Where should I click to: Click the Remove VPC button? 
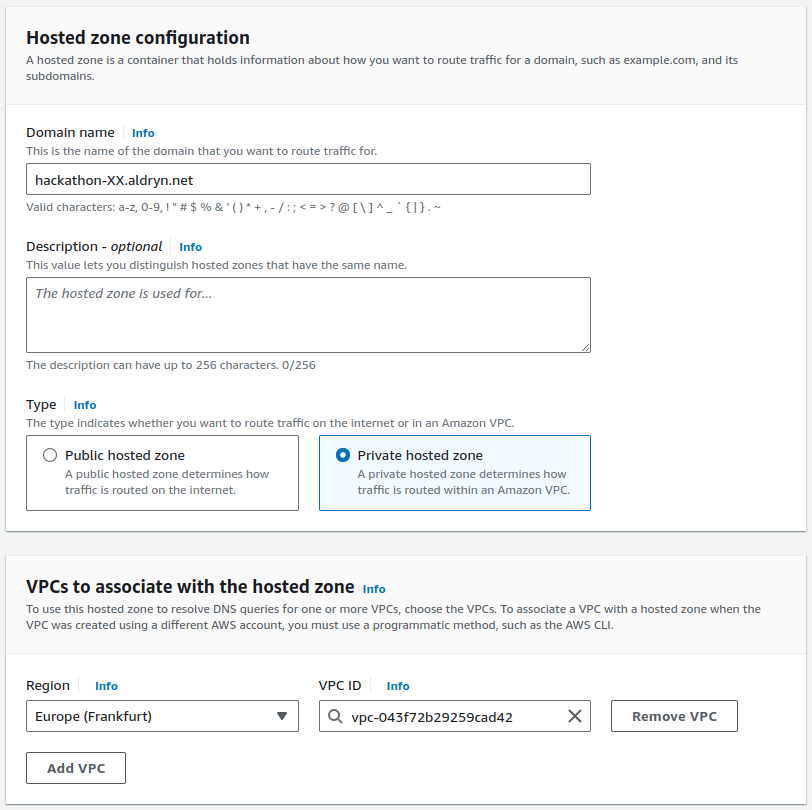[x=674, y=716]
